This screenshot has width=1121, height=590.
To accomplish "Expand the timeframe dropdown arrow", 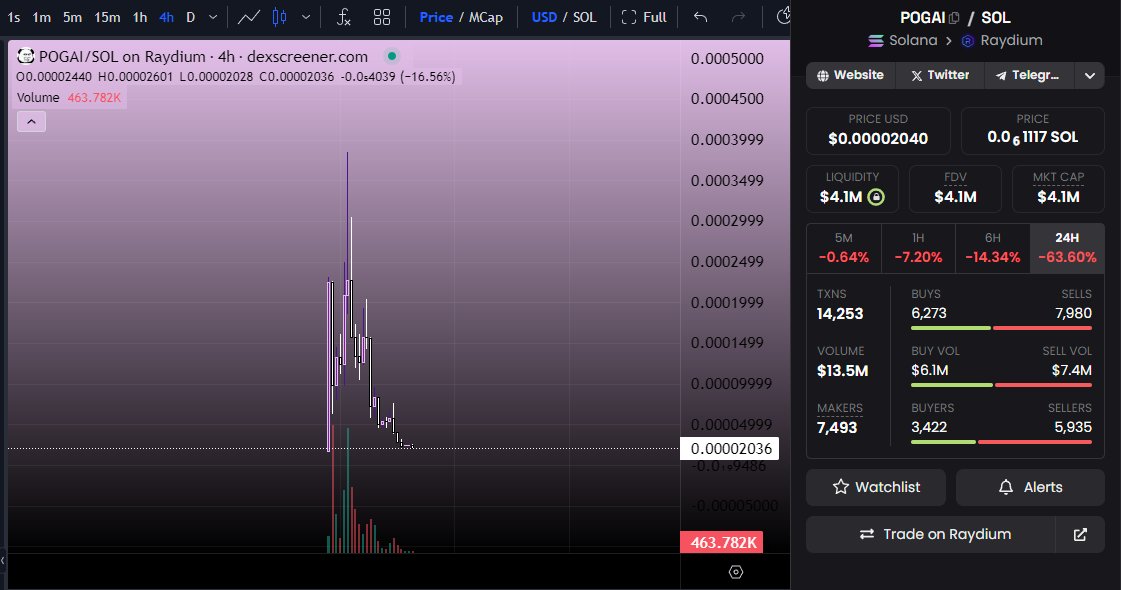I will coord(213,17).
